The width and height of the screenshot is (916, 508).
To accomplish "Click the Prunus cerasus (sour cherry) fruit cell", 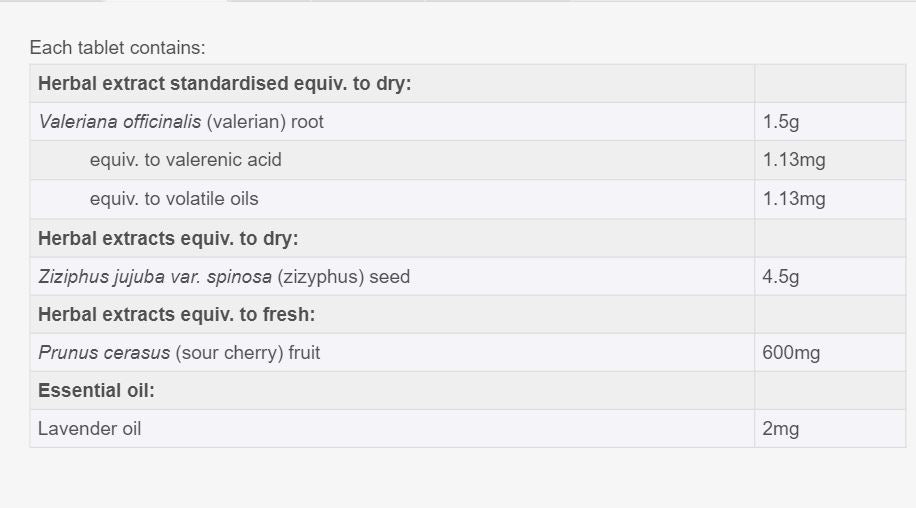I will (x=179, y=353).
